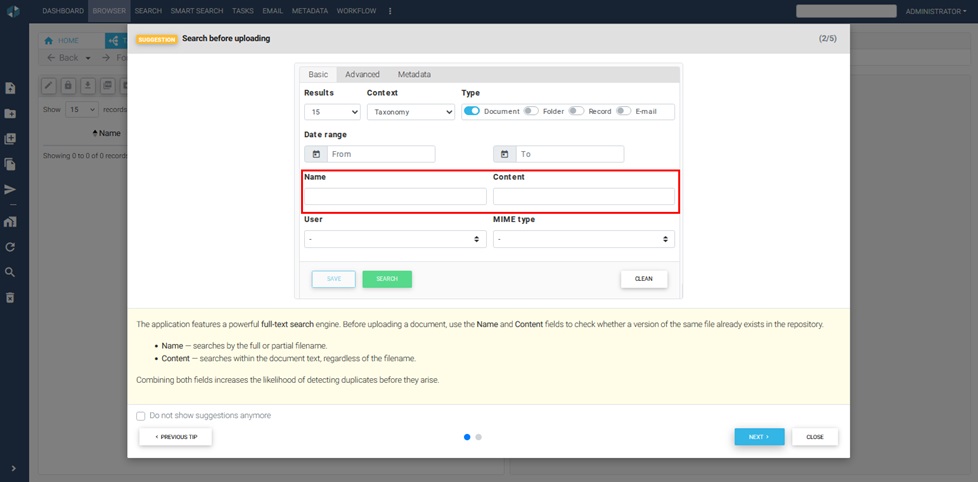Select the second pagination dot
Viewport: 978px width, 482px height.
tap(478, 437)
